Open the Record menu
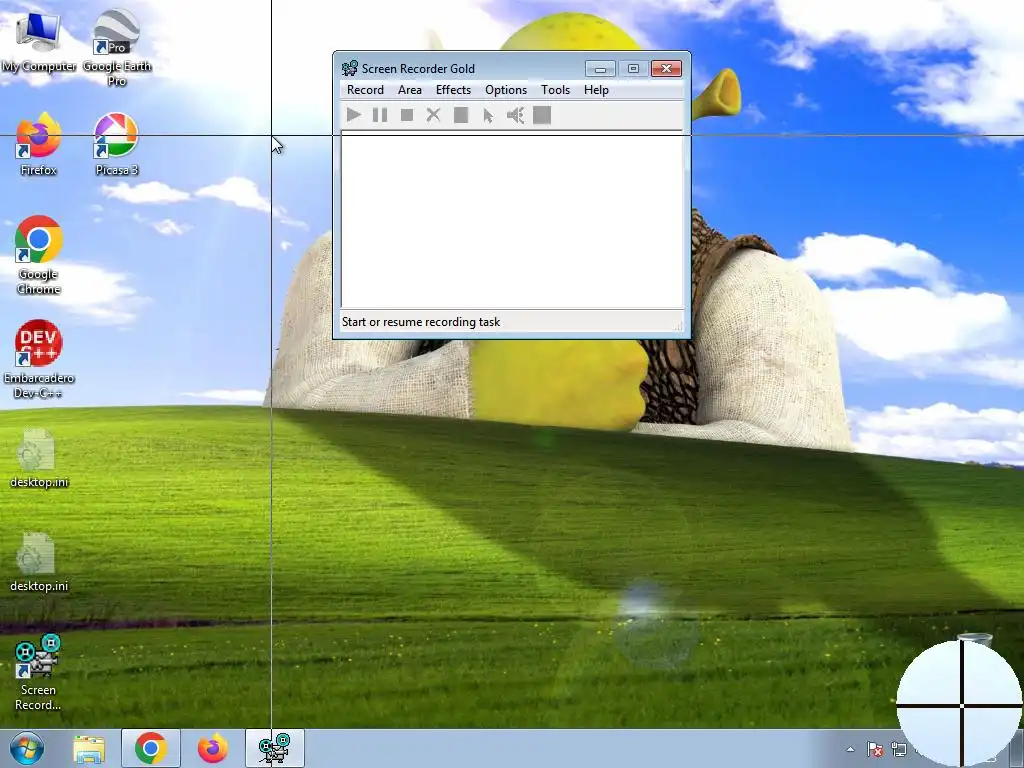The image size is (1024, 768). 365,90
